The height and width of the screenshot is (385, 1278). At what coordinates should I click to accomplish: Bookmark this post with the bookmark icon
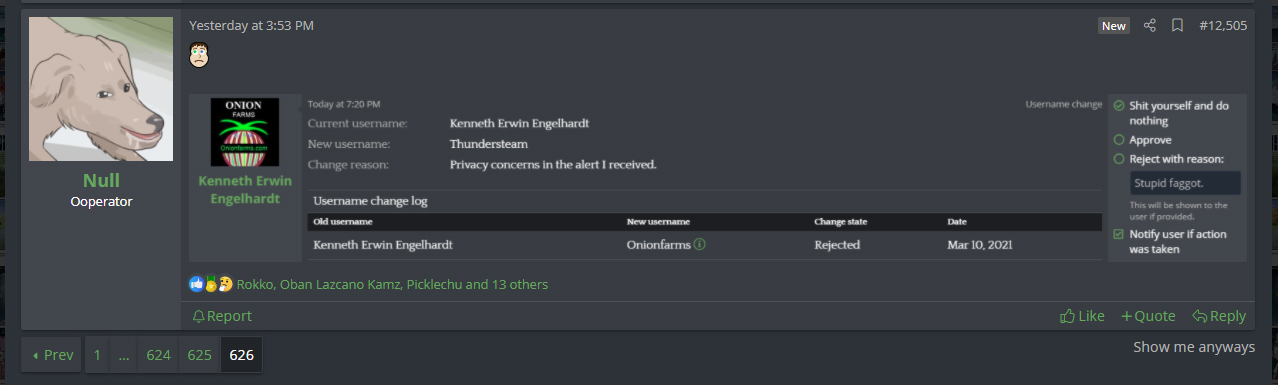[1177, 26]
